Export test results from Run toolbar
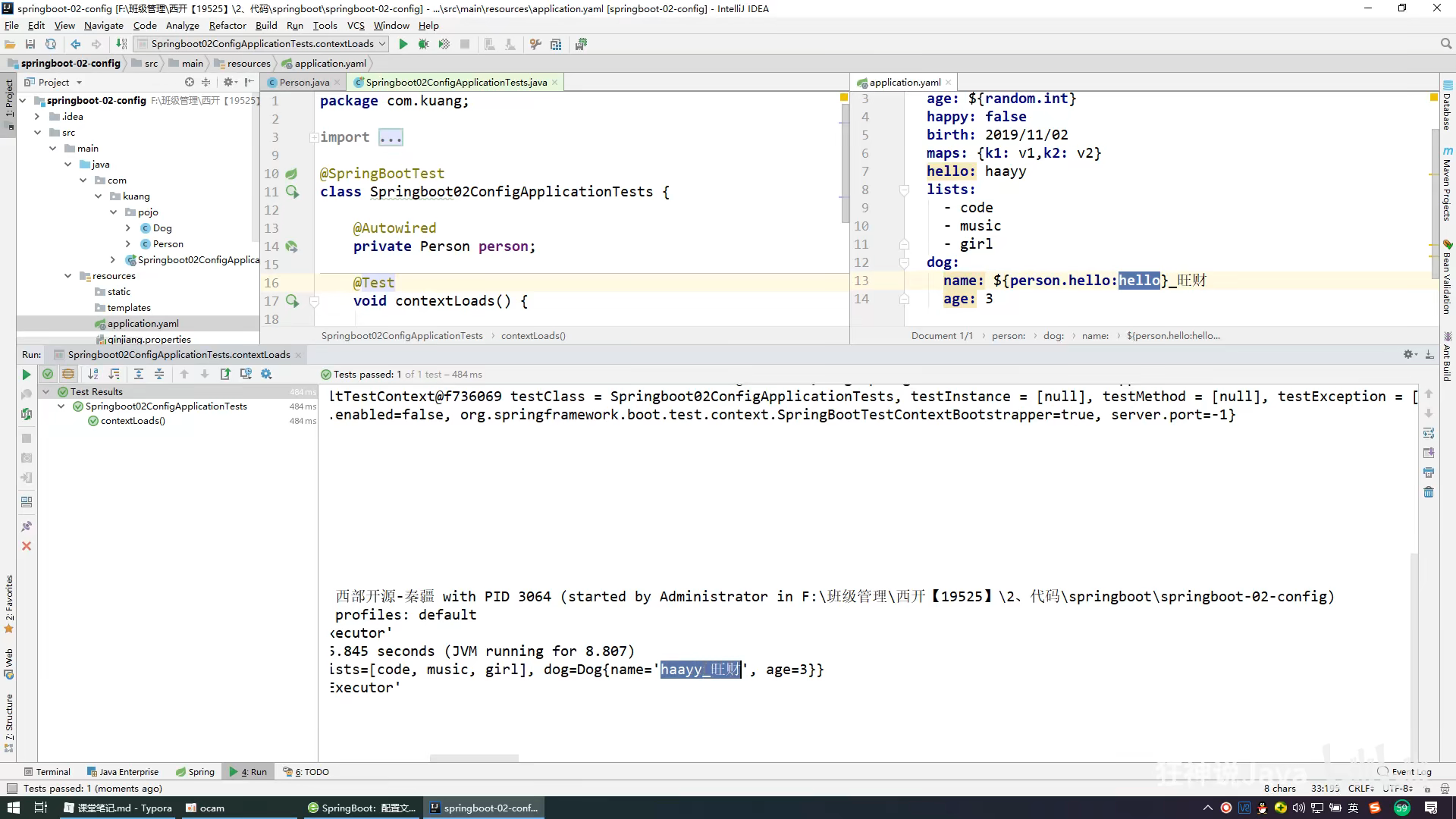 (225, 374)
